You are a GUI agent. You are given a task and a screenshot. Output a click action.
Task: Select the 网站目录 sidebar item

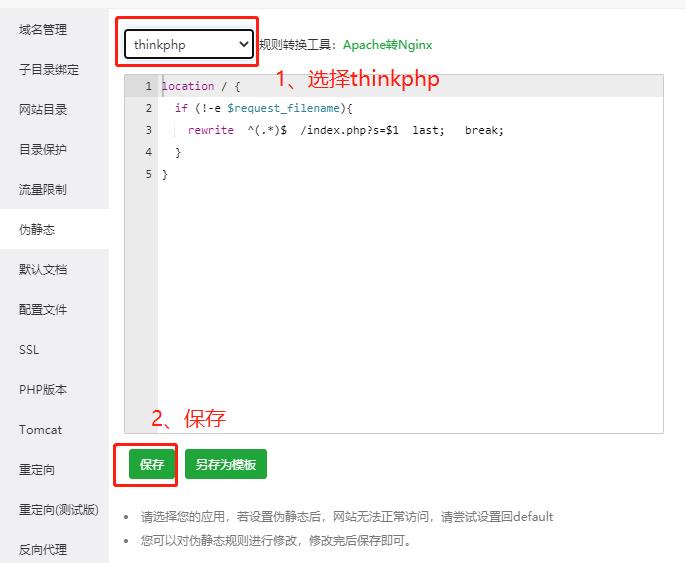(43, 110)
